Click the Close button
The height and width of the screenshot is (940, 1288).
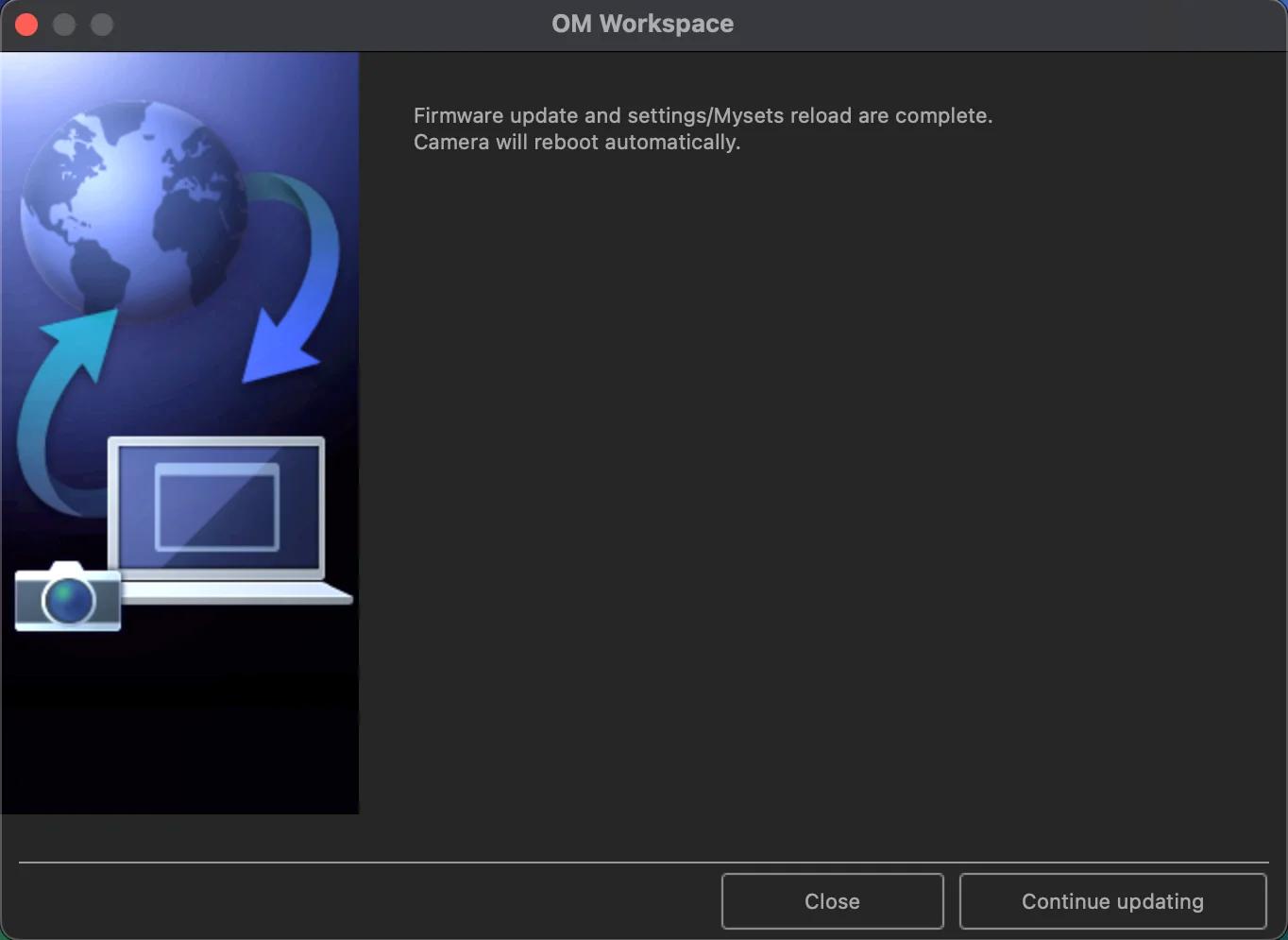click(832, 901)
